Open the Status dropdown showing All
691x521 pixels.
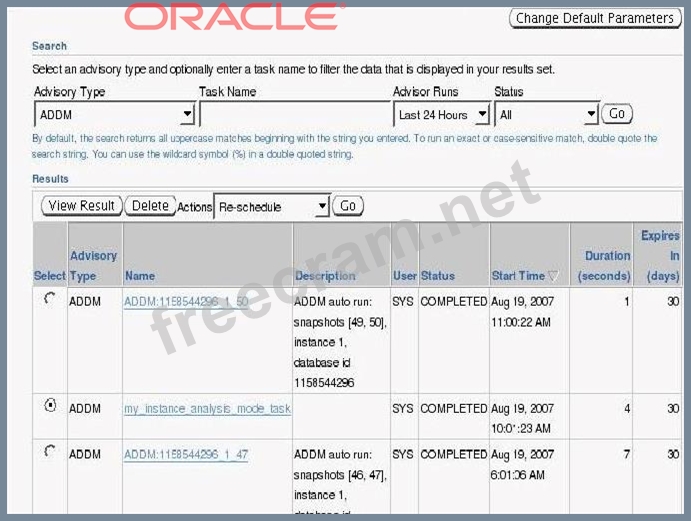pyautogui.click(x=546, y=115)
